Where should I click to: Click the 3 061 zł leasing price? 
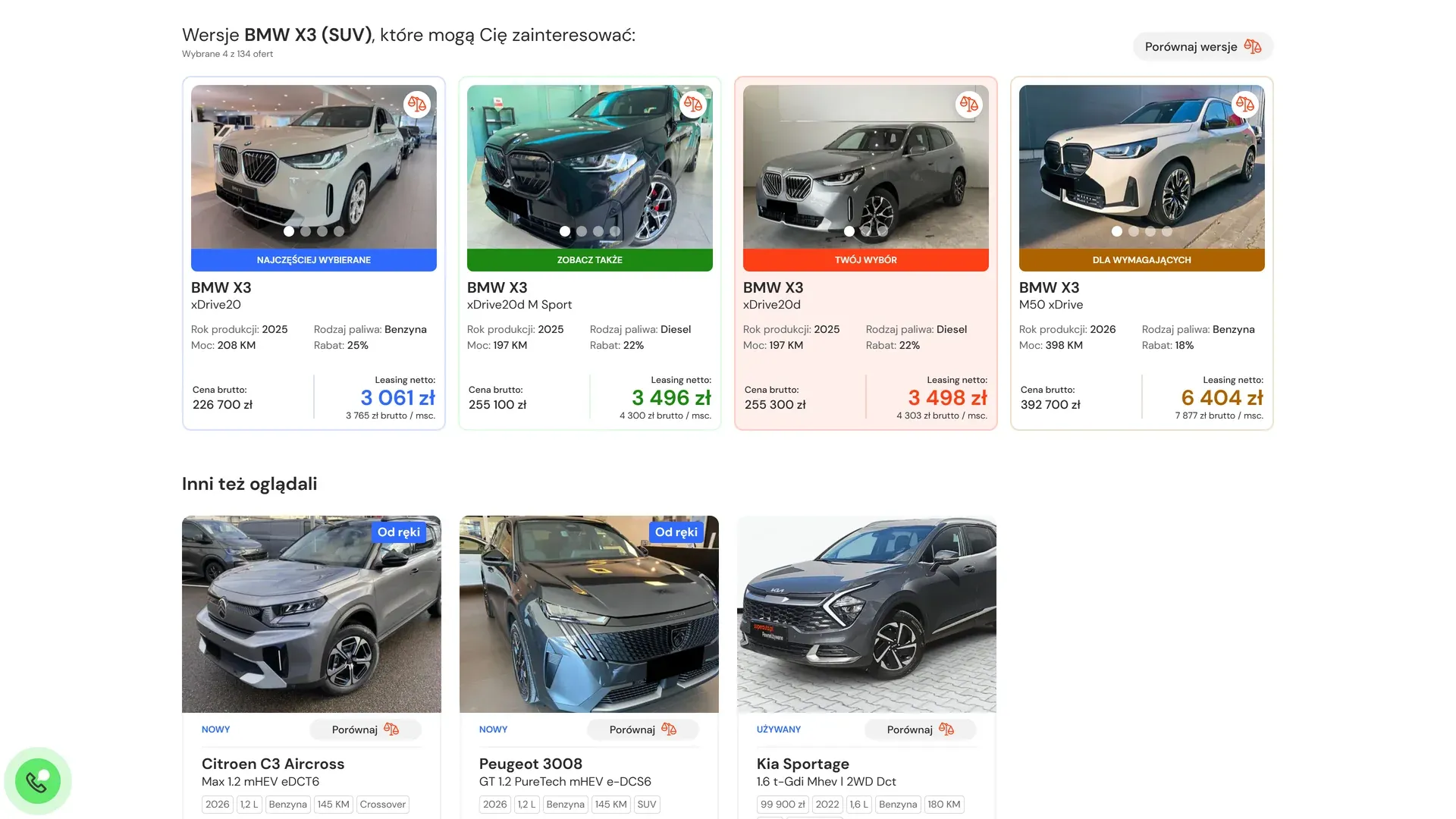click(398, 397)
